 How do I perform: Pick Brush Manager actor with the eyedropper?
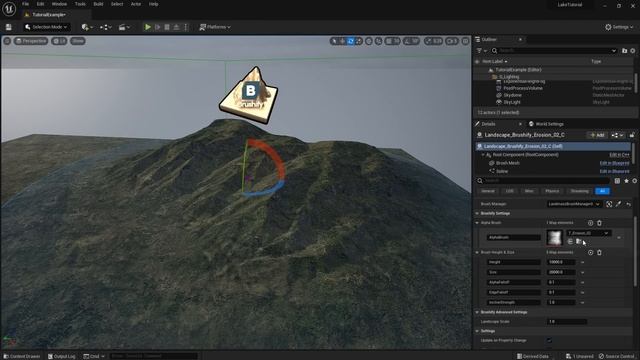tap(618, 204)
